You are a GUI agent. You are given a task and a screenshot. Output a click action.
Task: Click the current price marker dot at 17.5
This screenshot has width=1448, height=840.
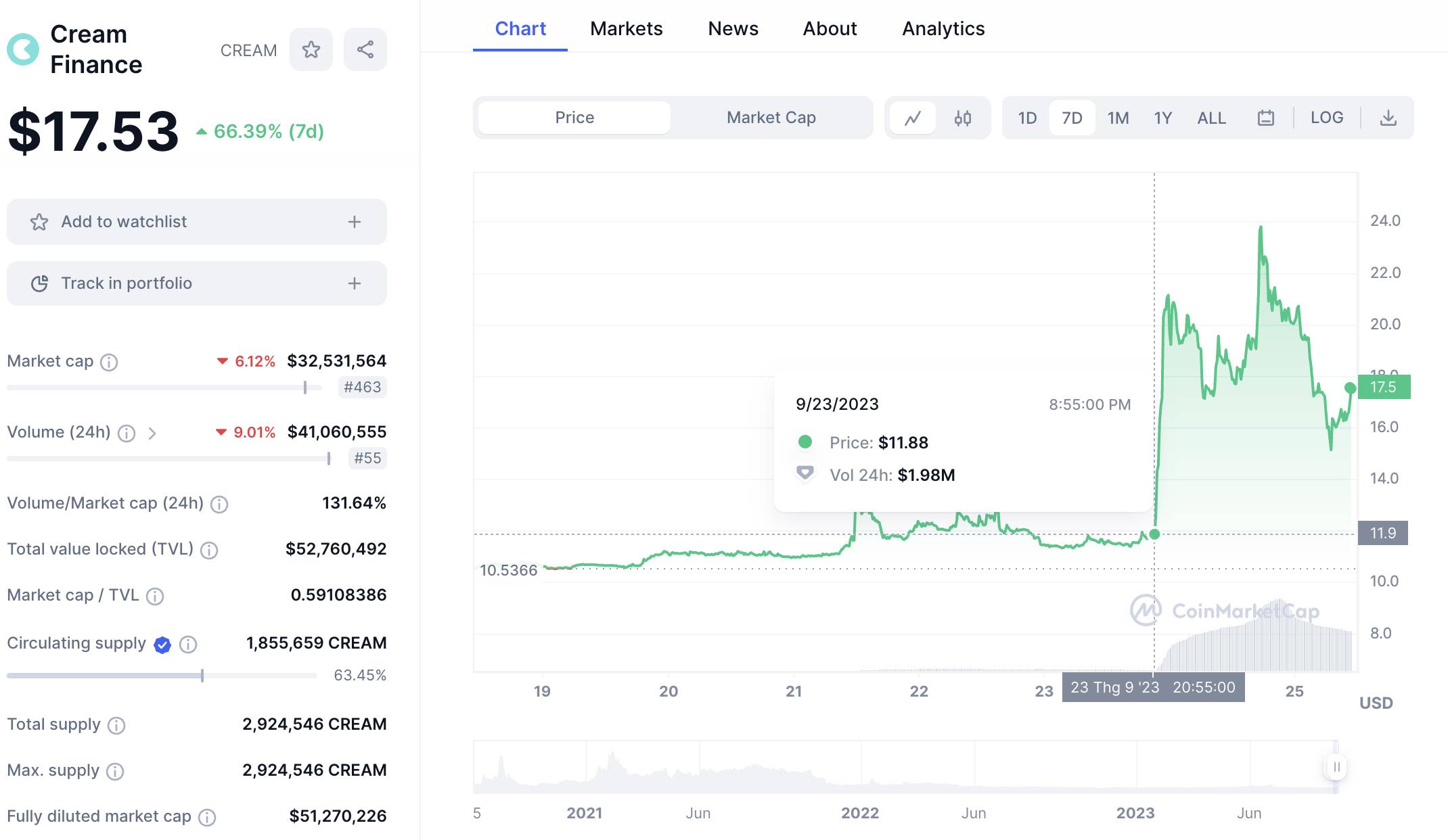1350,388
